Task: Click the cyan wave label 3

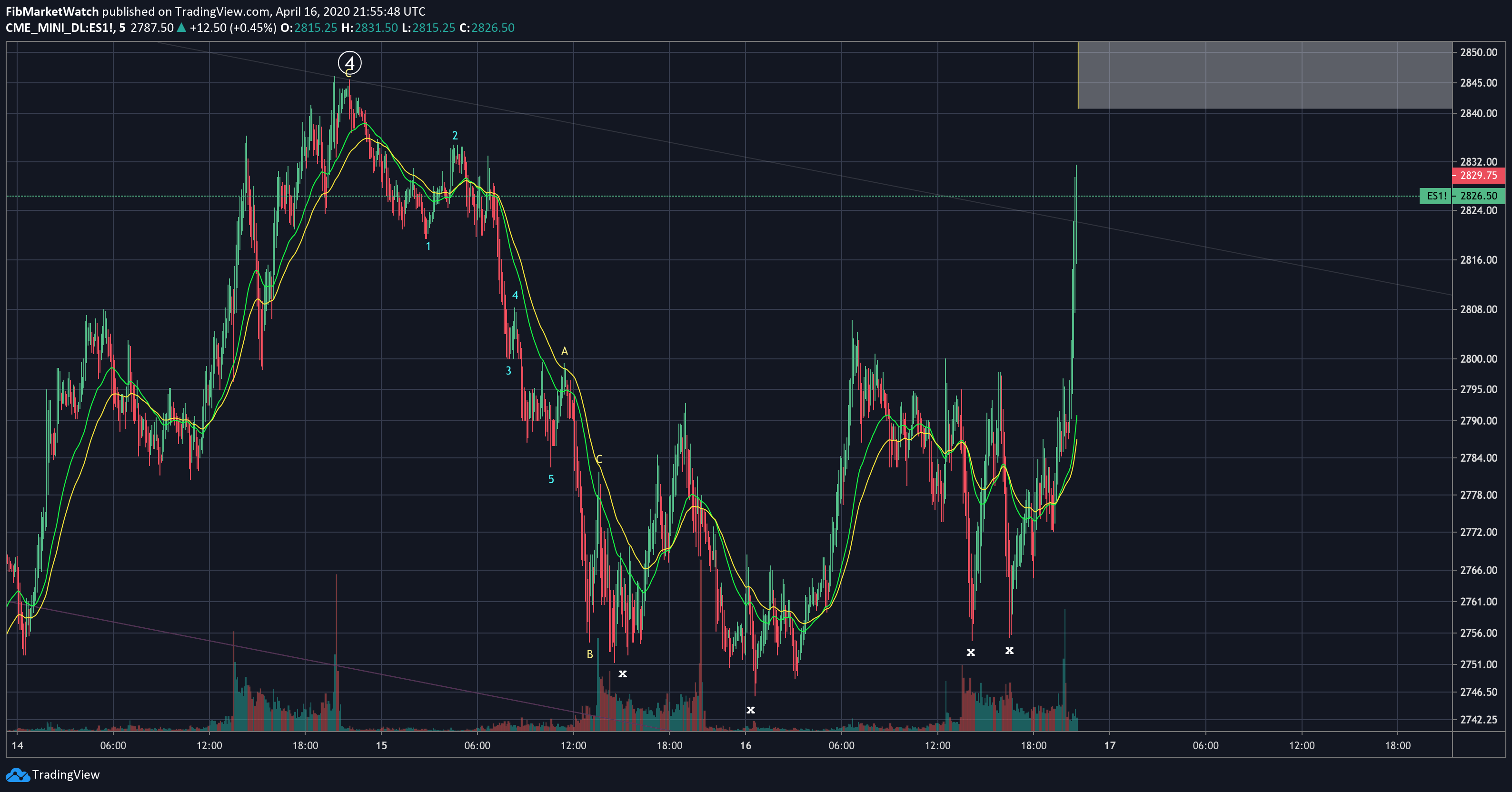Action: 508,371
